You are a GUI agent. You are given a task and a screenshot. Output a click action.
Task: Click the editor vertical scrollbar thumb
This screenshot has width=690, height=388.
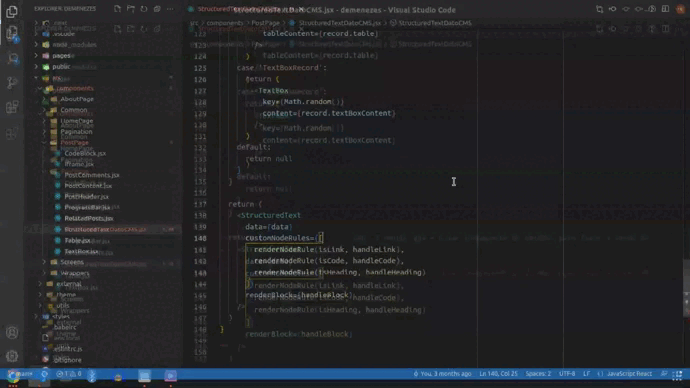click(x=686, y=288)
